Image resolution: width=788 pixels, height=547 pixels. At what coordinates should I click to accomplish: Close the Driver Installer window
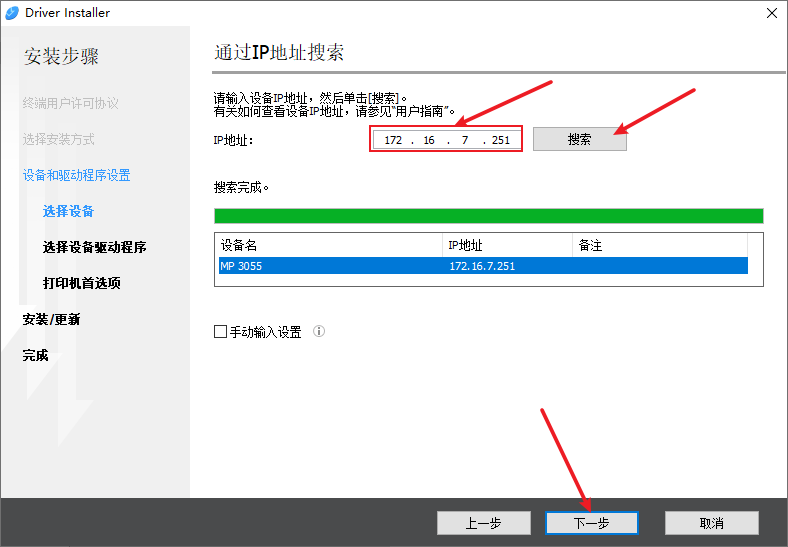pos(771,13)
